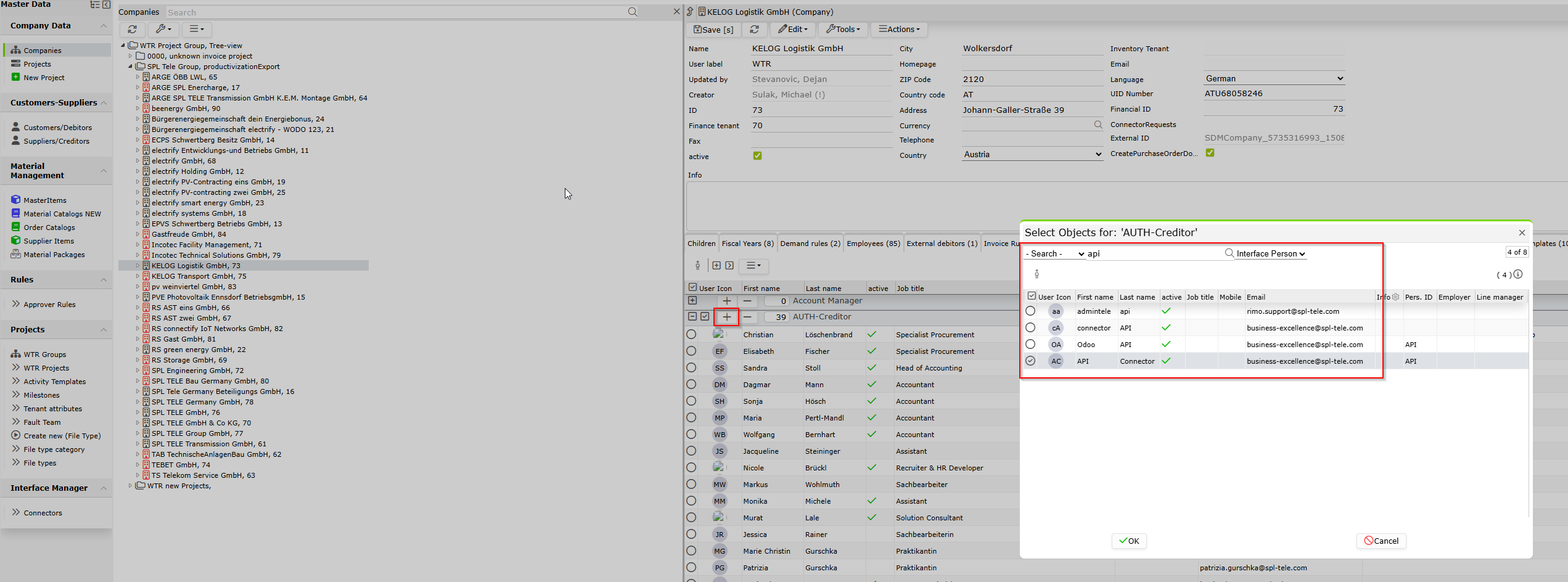
Task: Expand the KELOG Transport GmbH, 75 tree node
Action: point(138,276)
